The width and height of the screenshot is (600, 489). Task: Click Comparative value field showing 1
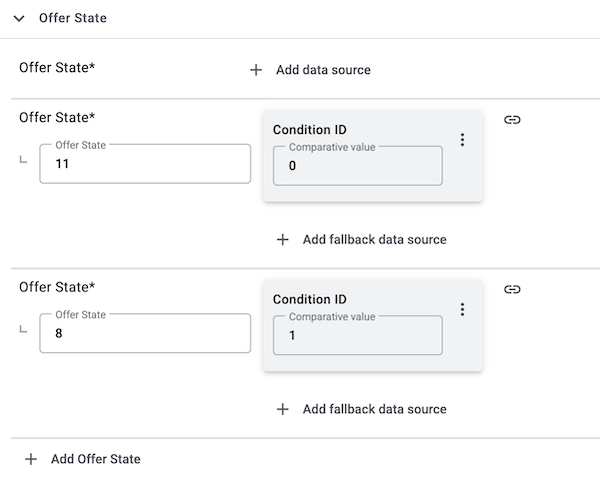(357, 336)
